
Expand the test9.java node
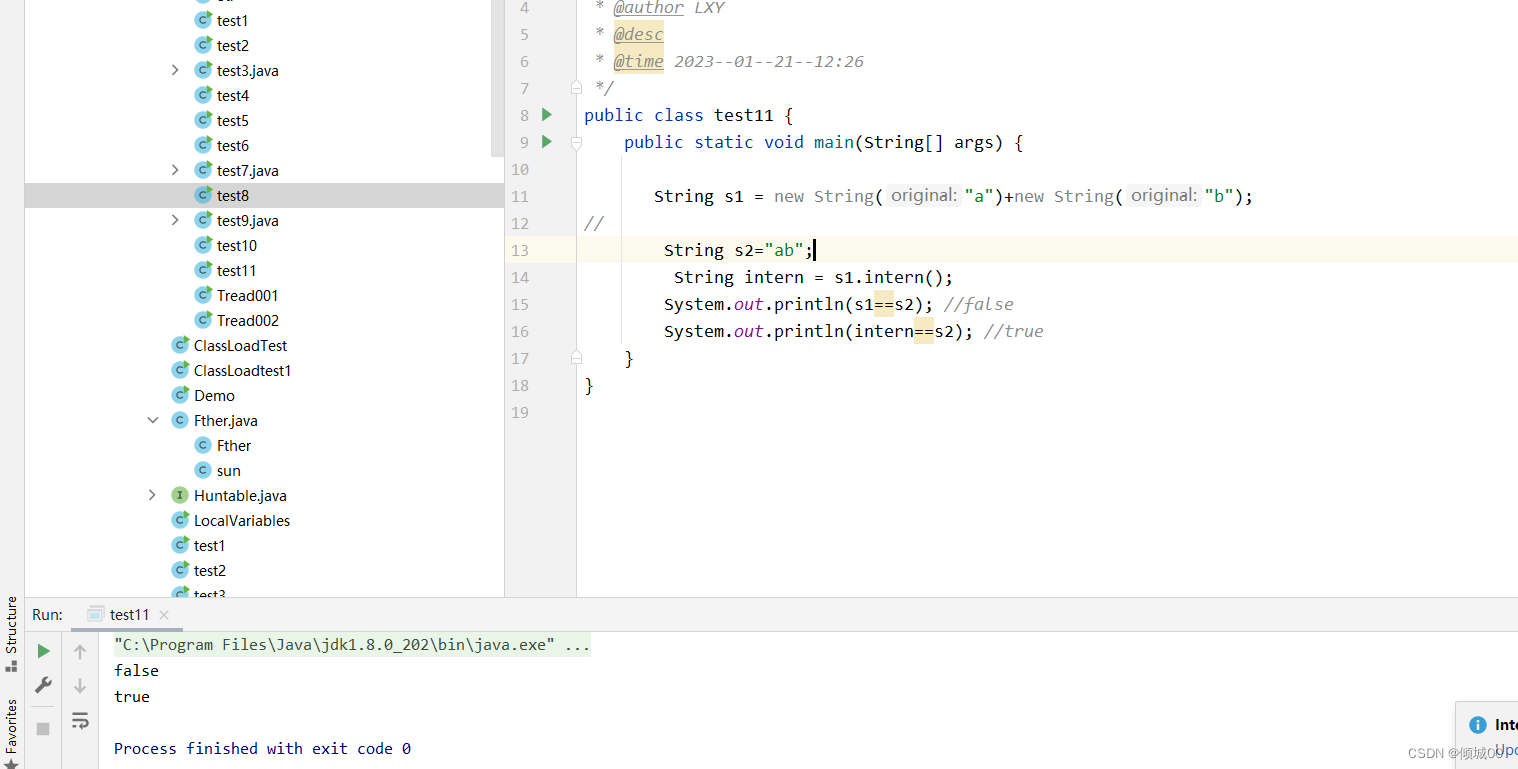(175, 220)
